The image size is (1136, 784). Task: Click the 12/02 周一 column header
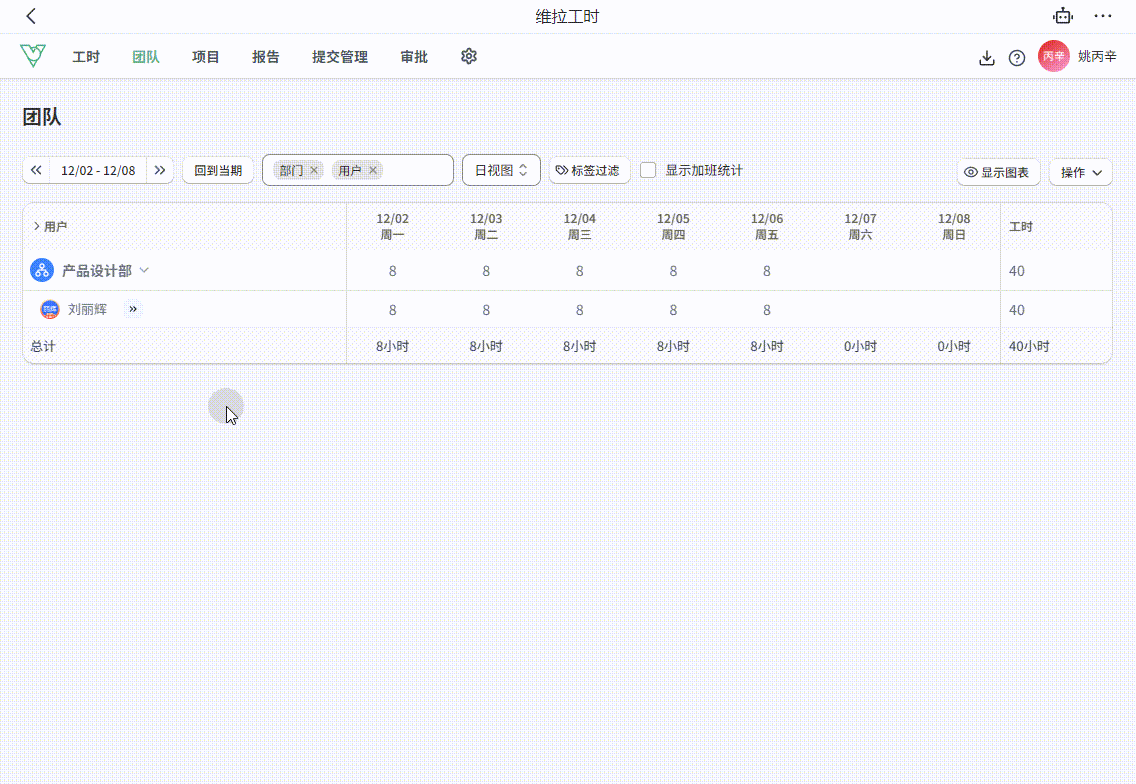click(x=393, y=227)
